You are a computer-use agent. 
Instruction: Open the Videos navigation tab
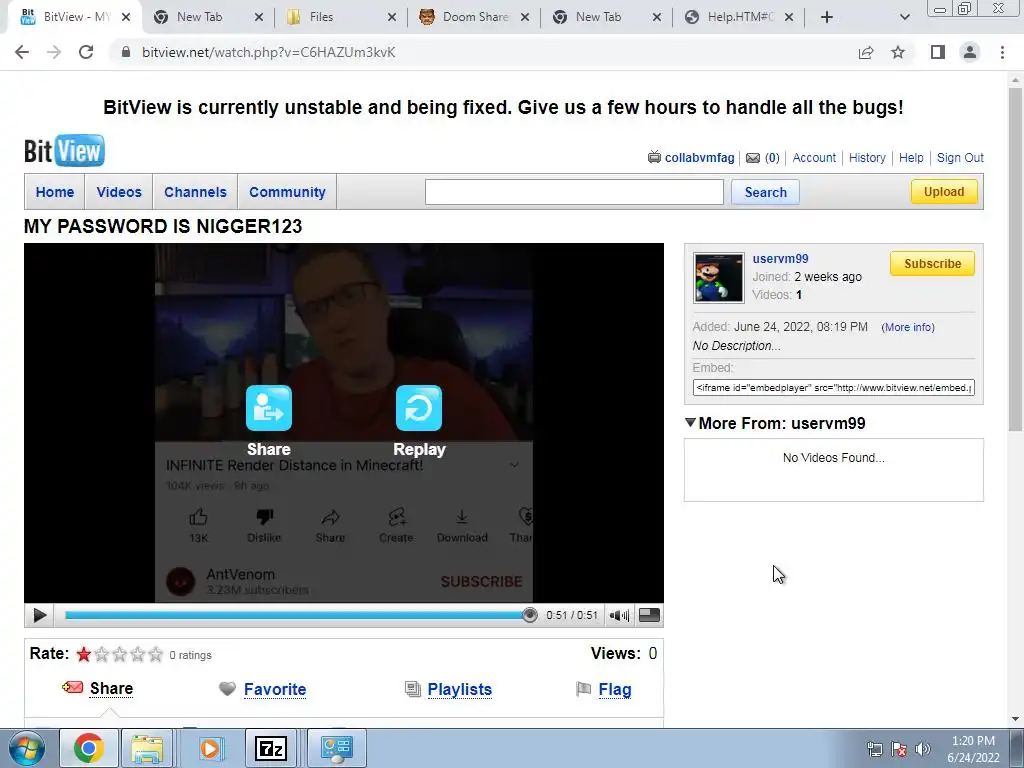pyautogui.click(x=119, y=192)
